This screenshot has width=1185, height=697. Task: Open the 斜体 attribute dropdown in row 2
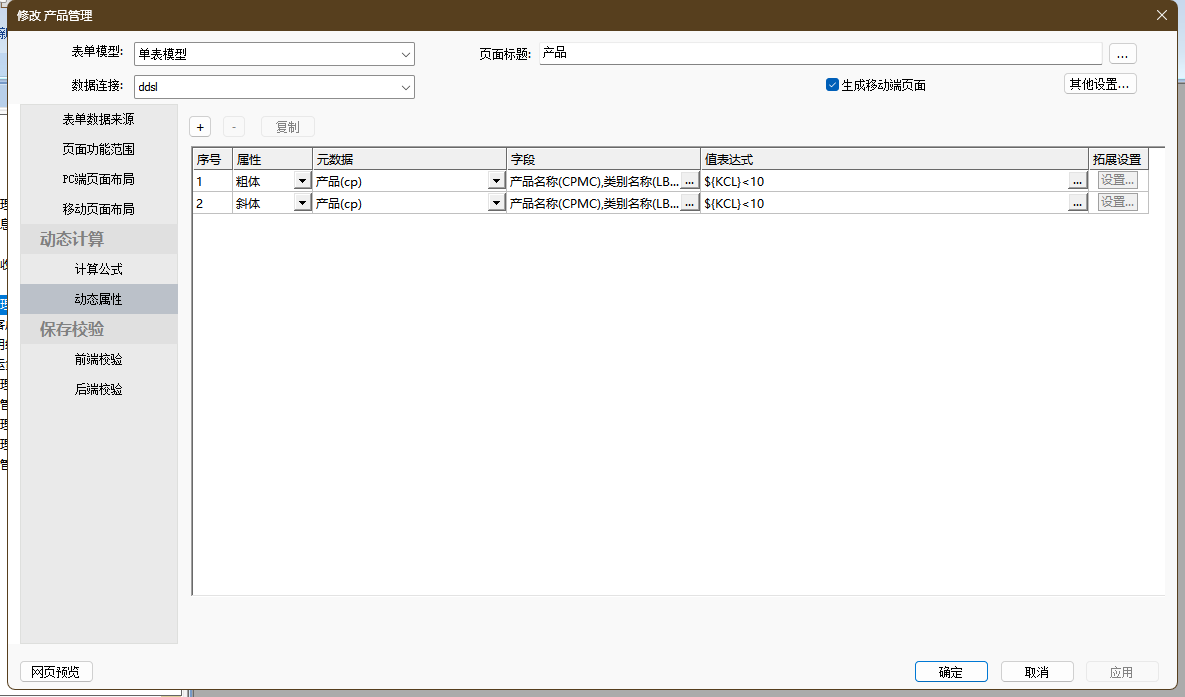click(x=302, y=203)
